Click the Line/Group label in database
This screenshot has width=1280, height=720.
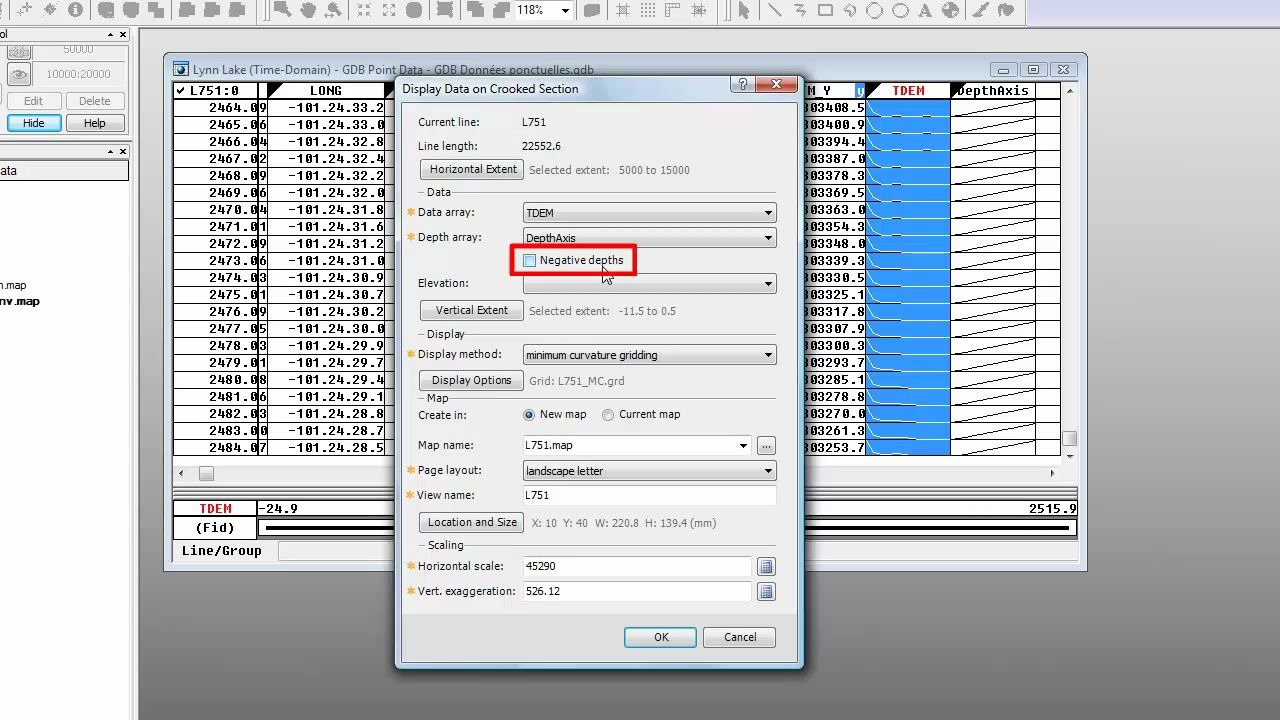coord(222,551)
